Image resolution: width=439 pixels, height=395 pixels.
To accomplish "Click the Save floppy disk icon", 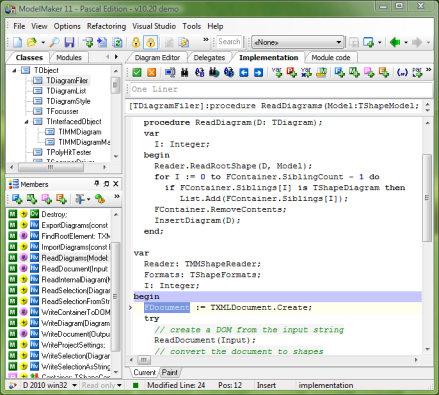I will point(69,42).
